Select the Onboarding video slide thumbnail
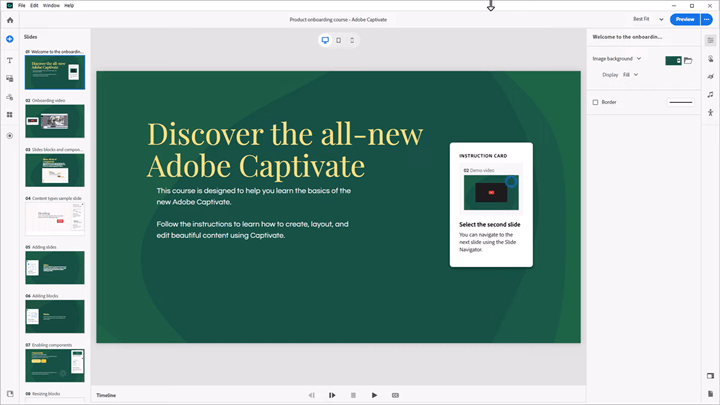720x405 pixels. (x=55, y=121)
